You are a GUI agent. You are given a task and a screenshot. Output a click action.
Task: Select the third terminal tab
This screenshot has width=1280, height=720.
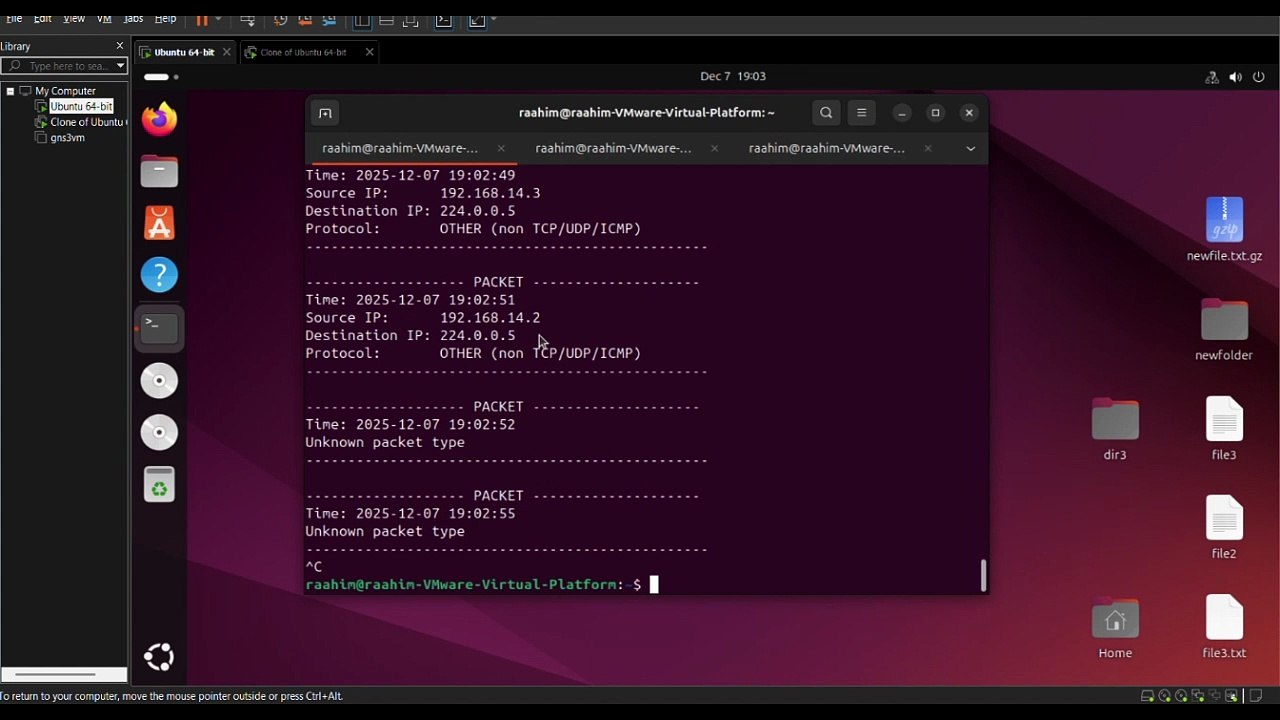[827, 148]
